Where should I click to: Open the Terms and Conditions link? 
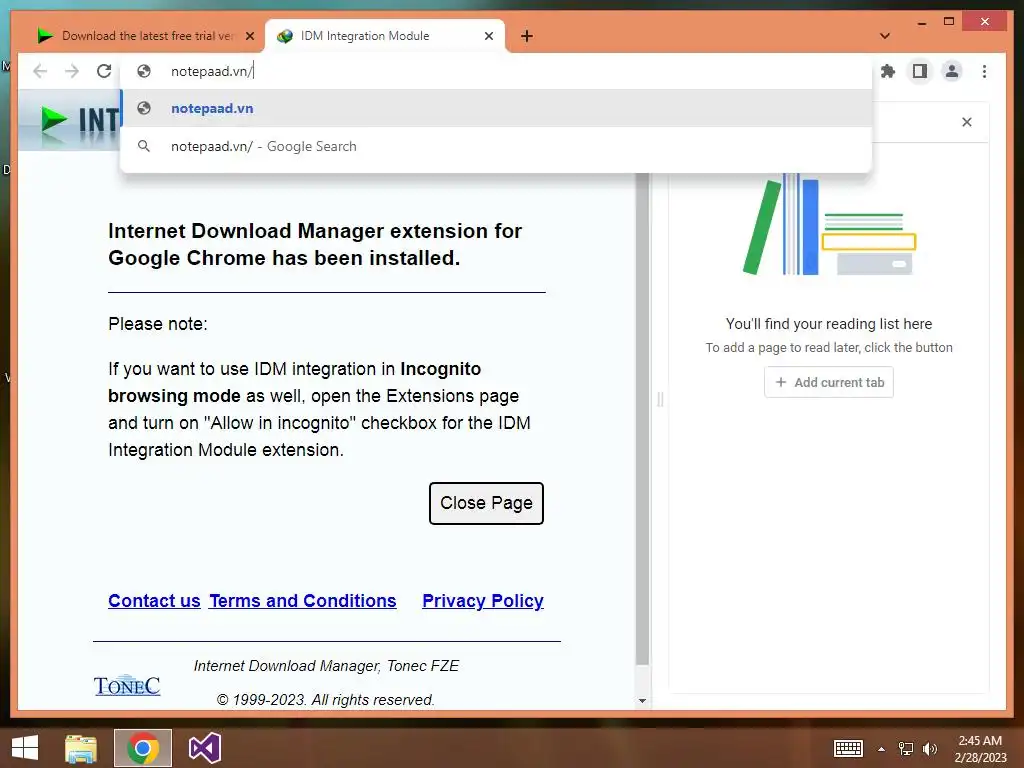[x=302, y=601]
